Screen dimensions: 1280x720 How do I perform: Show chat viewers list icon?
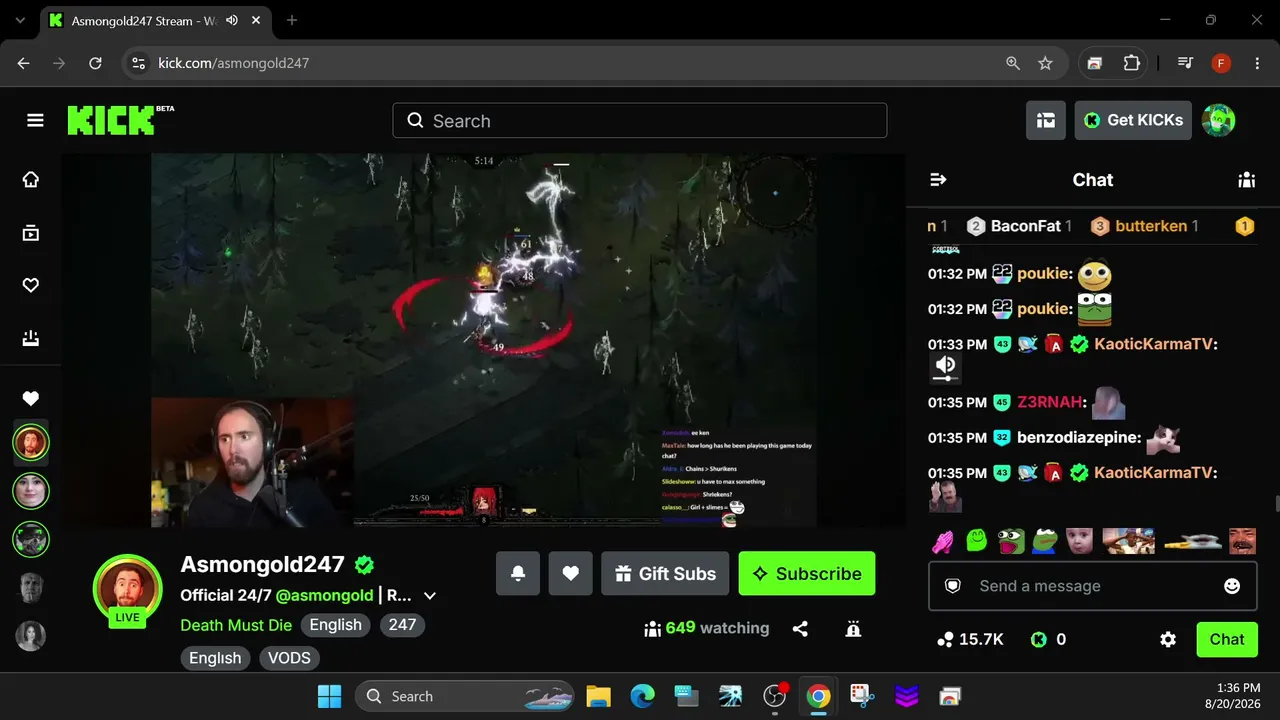[x=1246, y=180]
